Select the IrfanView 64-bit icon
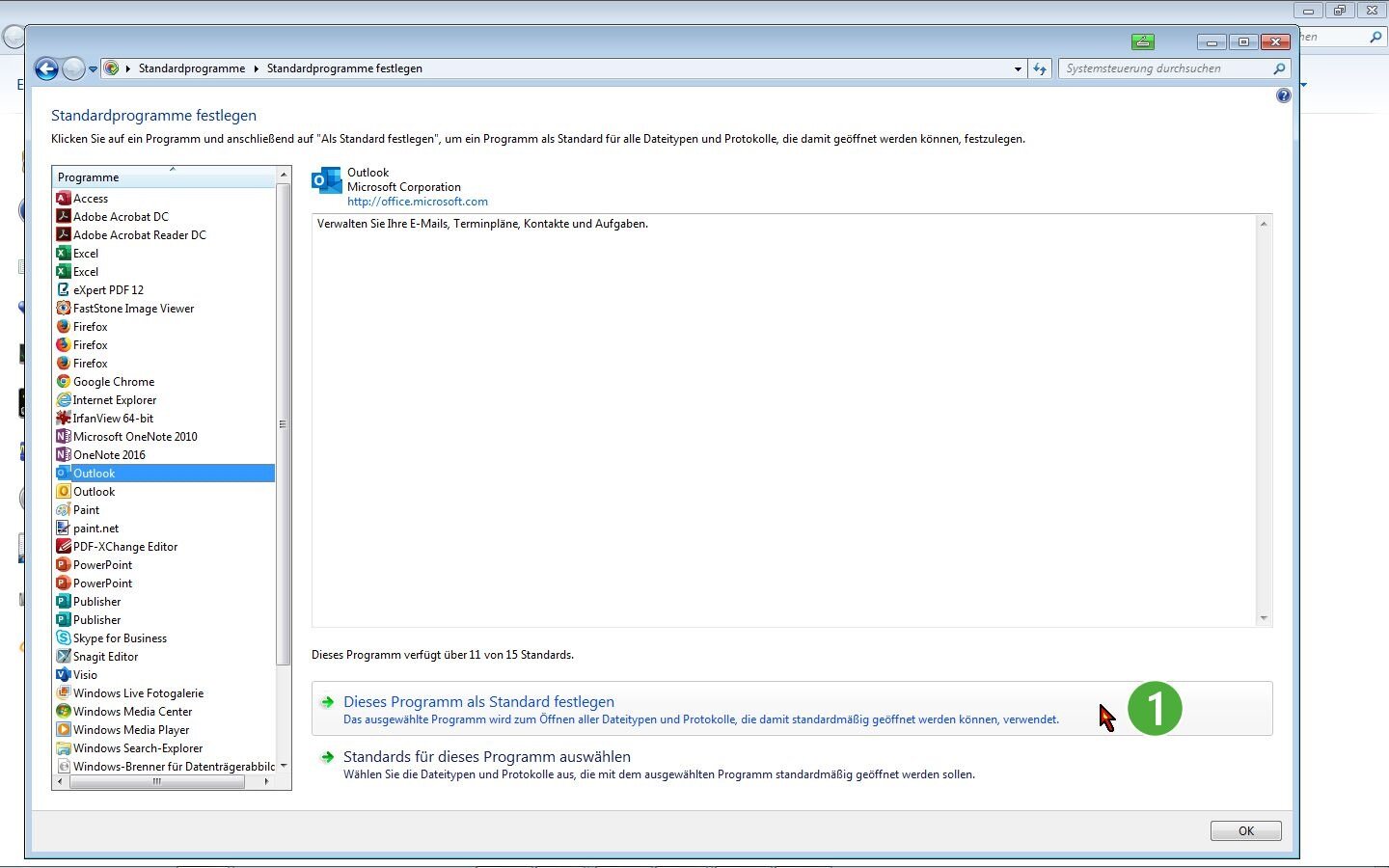 [64, 419]
